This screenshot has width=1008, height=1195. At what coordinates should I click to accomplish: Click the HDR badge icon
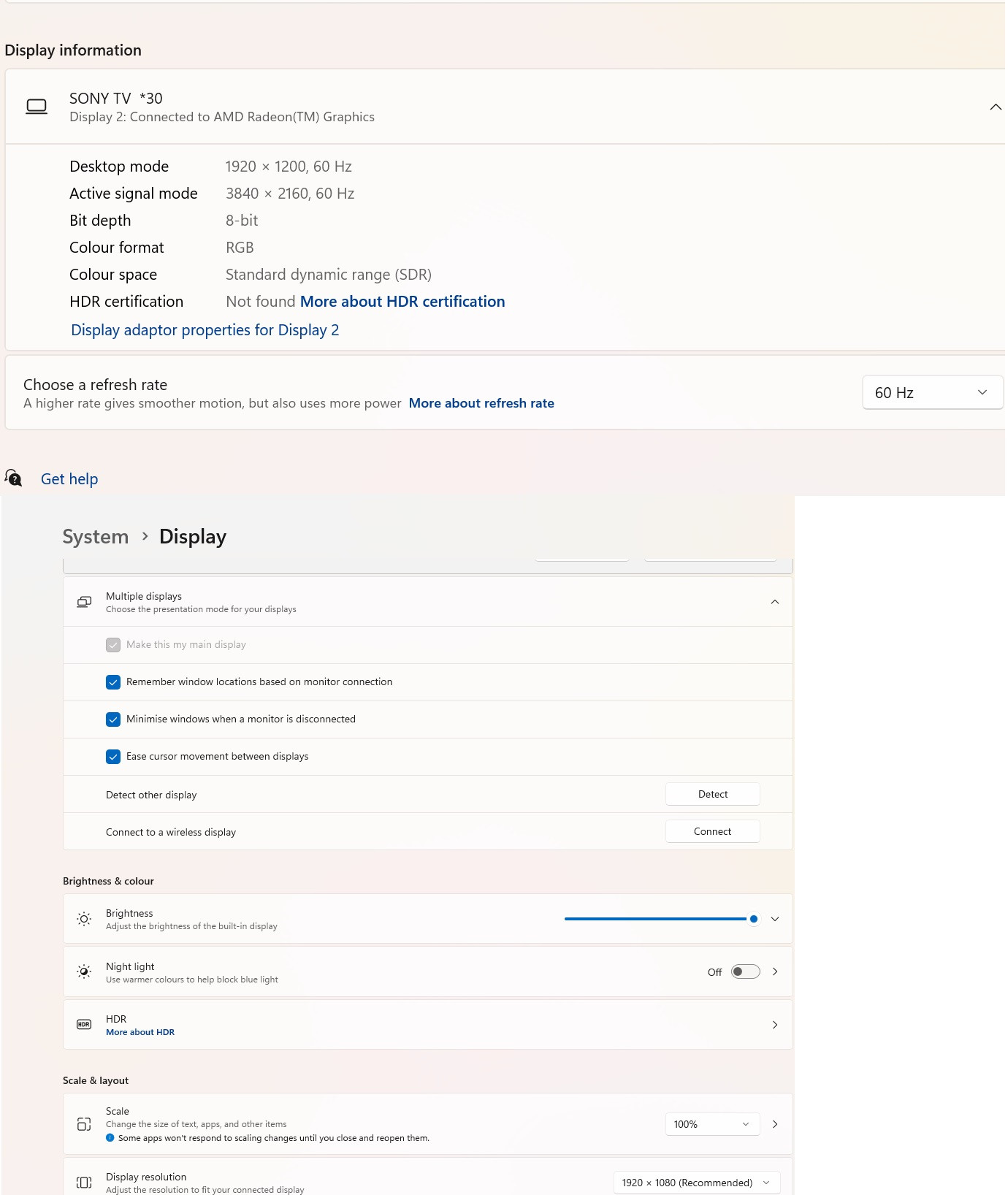coord(84,1025)
